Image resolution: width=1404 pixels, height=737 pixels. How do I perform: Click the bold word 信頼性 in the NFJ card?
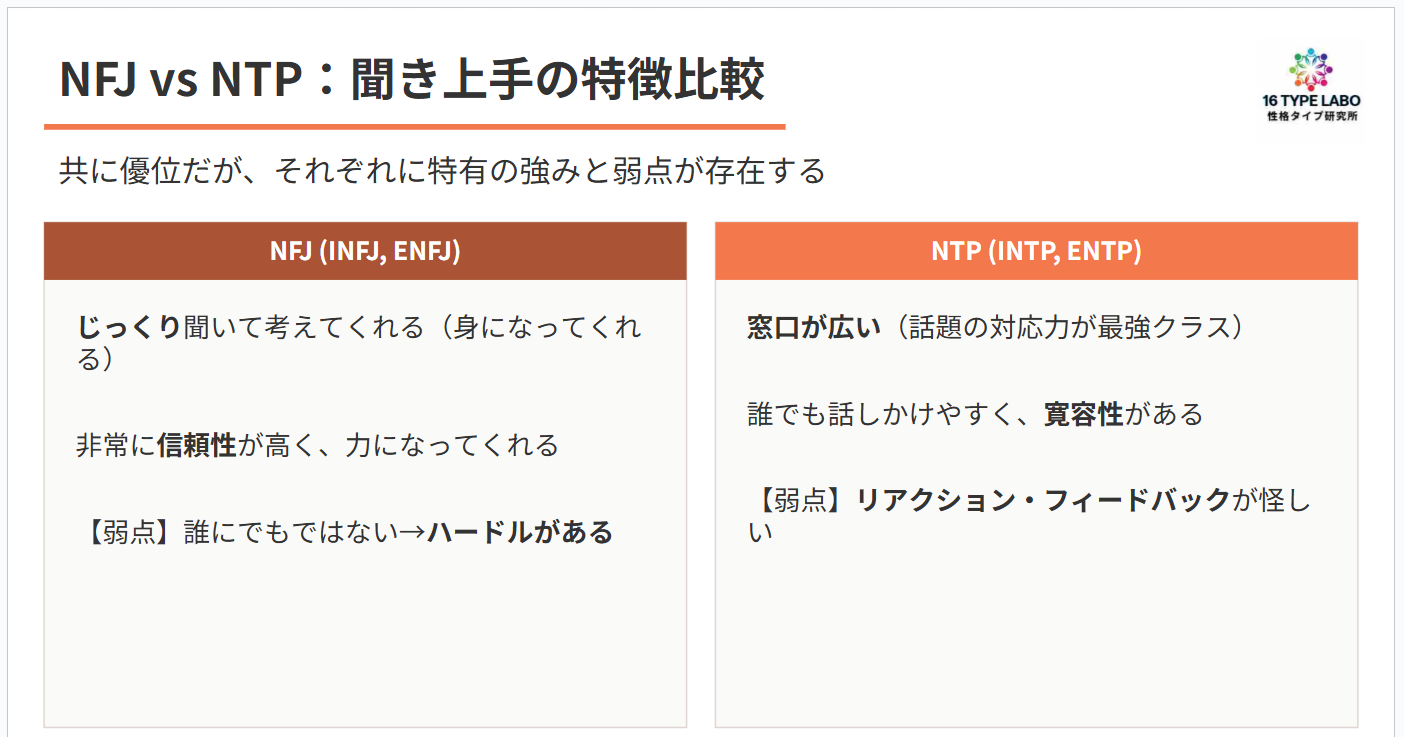pos(197,445)
